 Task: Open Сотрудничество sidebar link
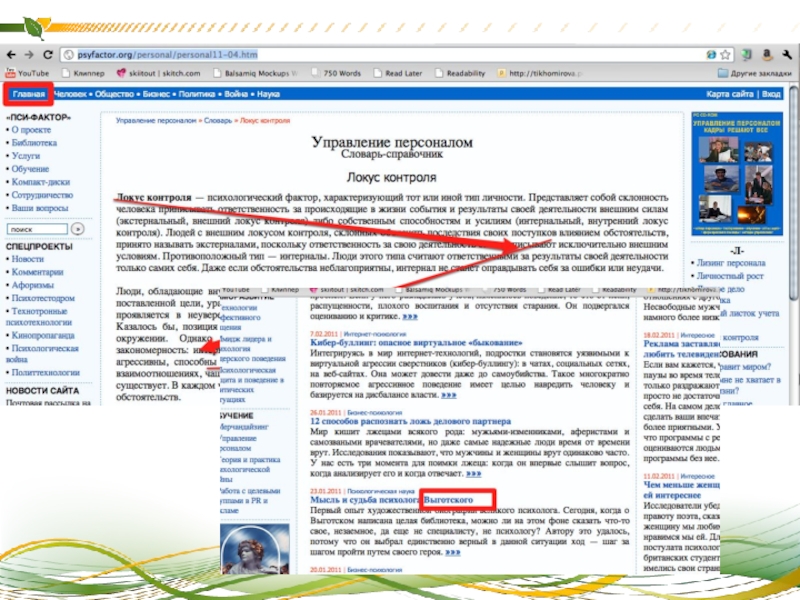point(42,195)
